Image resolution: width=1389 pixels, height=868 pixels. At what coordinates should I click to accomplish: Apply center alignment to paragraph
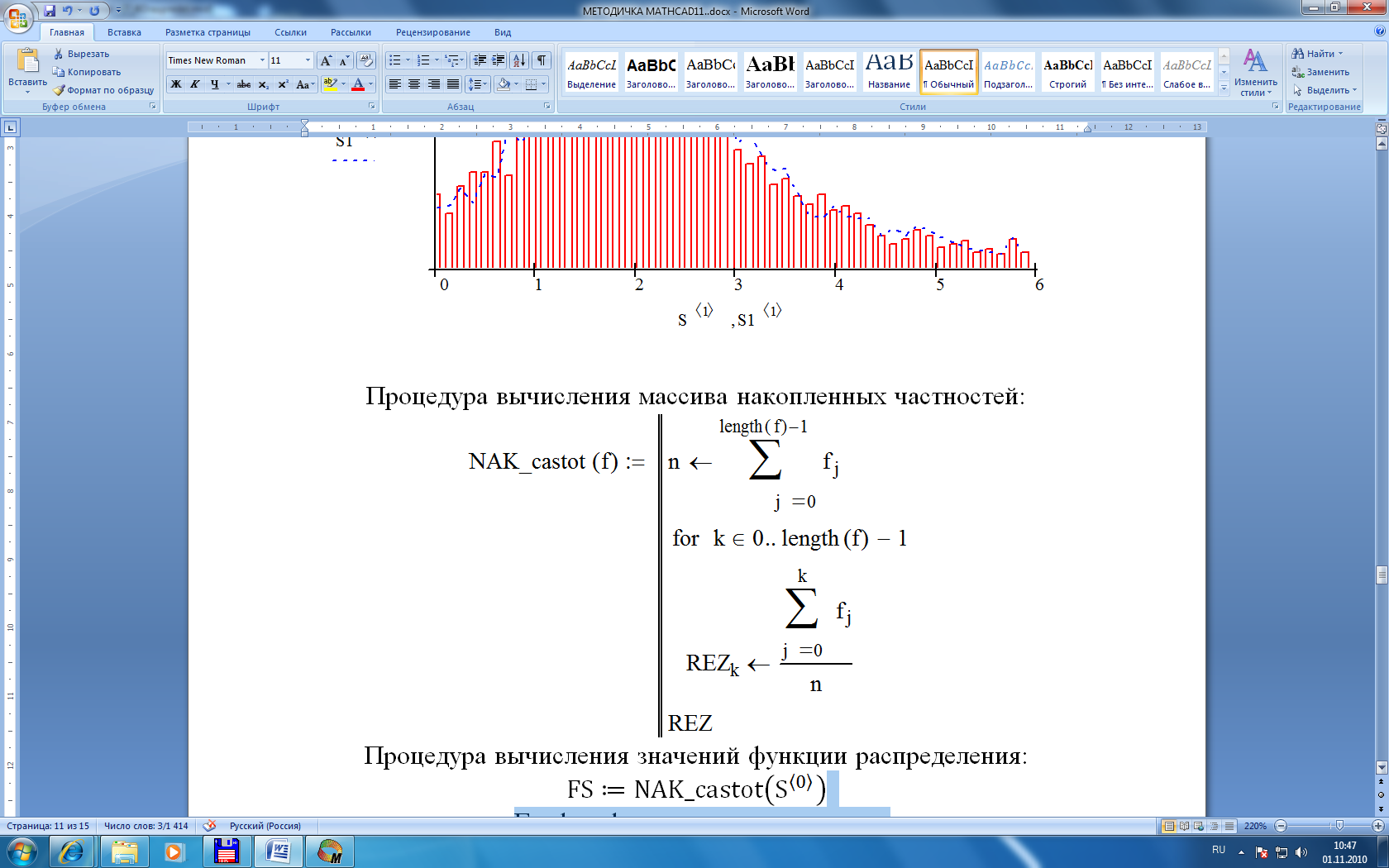(x=414, y=84)
